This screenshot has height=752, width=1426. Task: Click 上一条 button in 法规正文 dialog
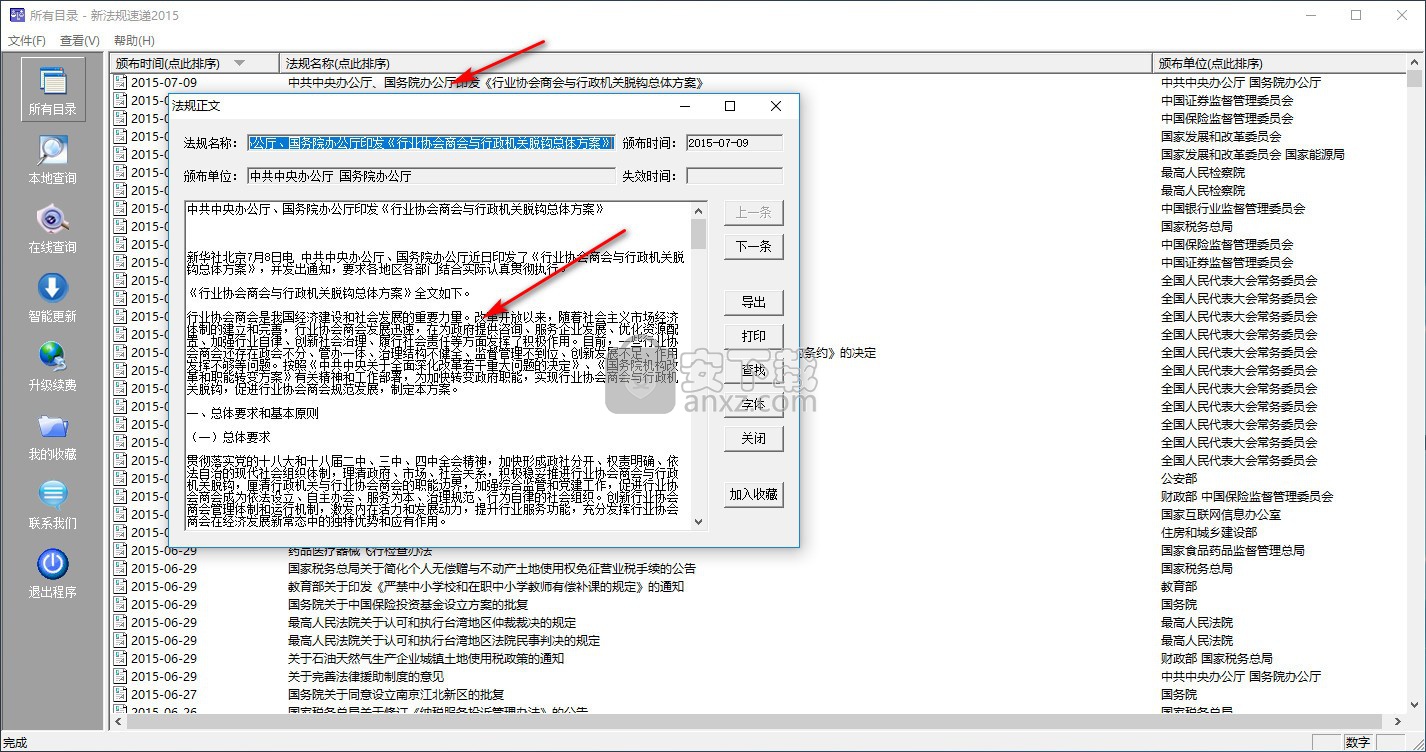tap(754, 212)
